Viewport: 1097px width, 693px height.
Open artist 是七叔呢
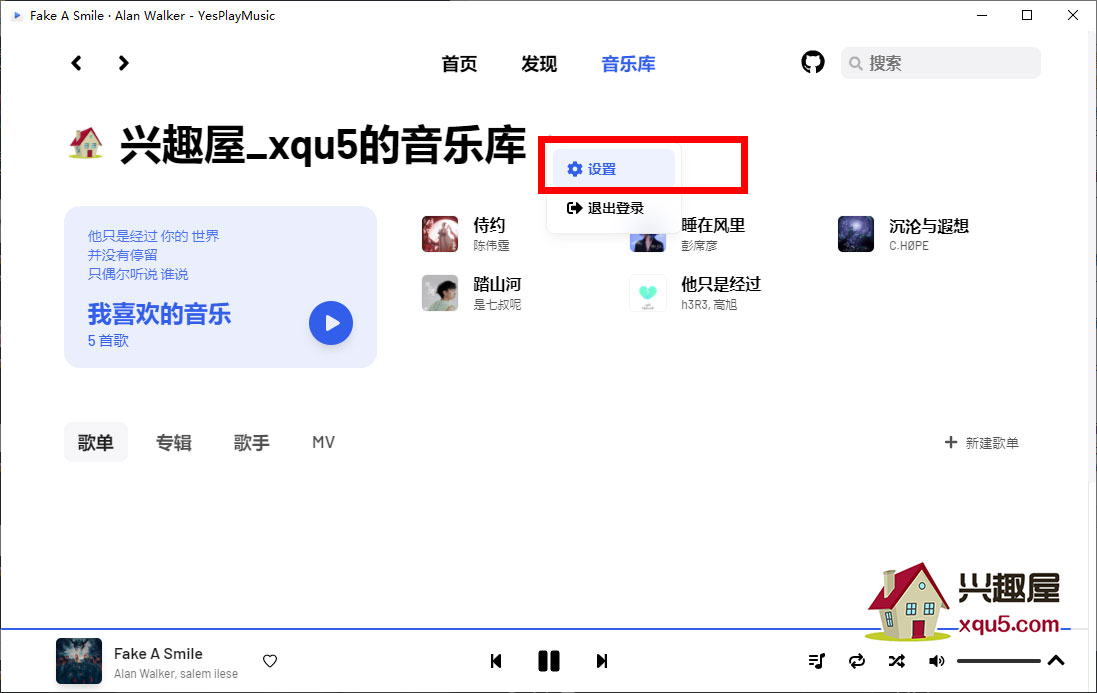coord(497,304)
